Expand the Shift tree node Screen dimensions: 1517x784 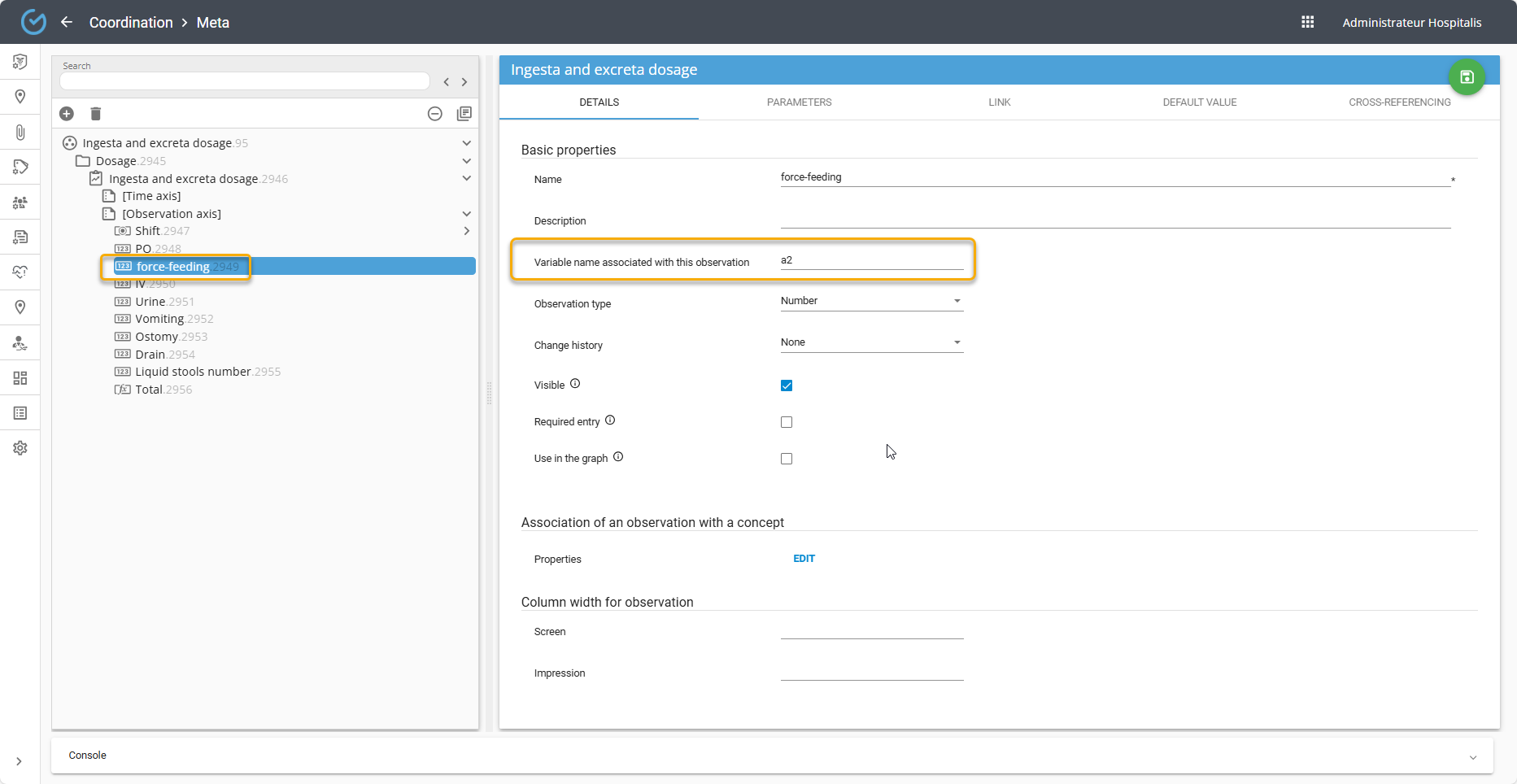(x=466, y=231)
